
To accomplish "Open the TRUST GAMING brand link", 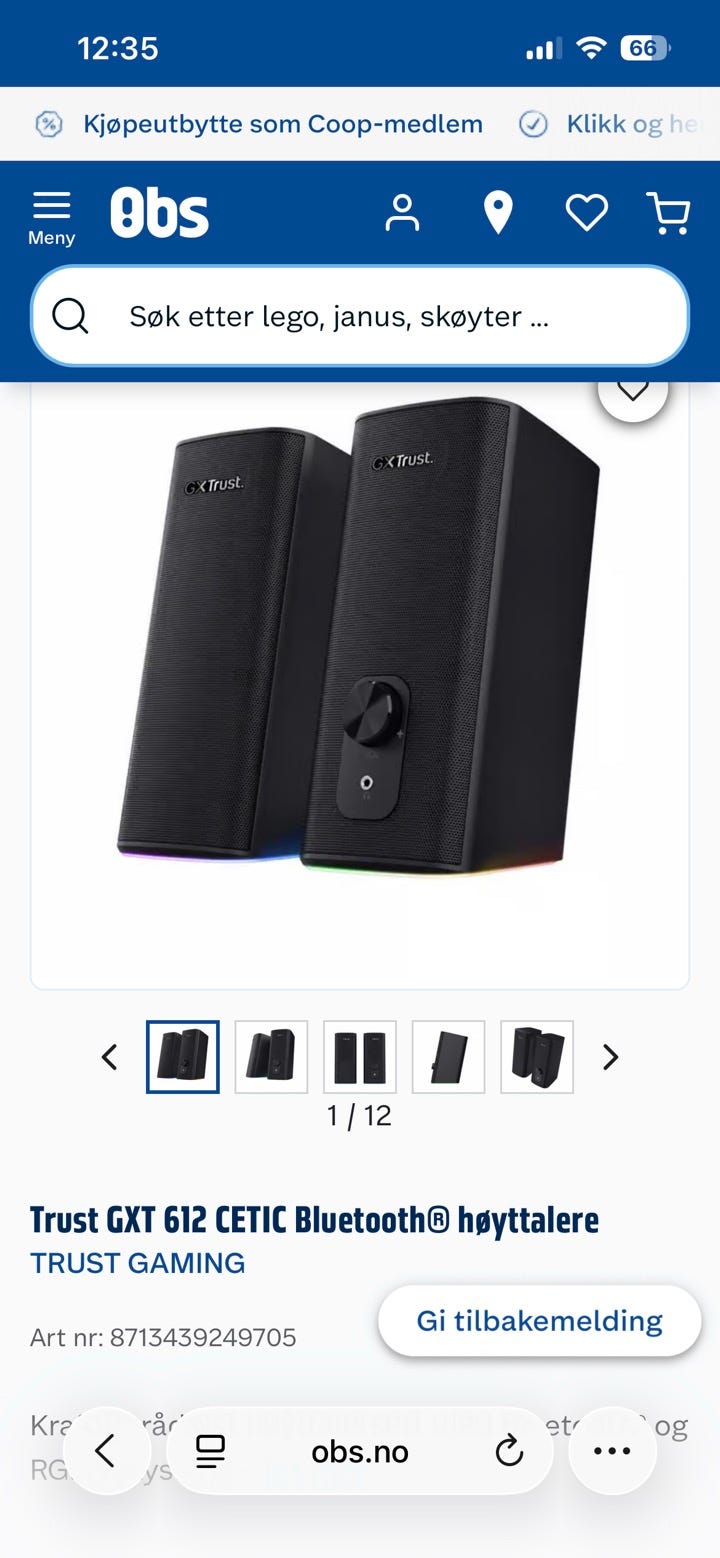I will click(x=138, y=1263).
